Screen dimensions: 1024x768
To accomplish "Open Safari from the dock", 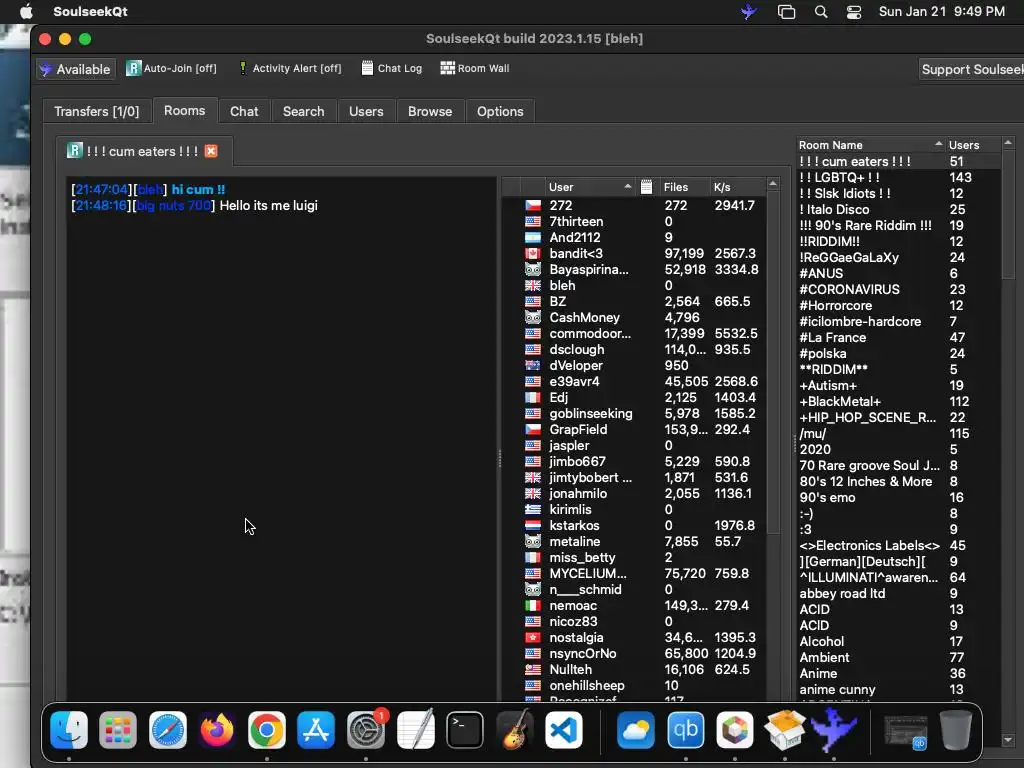I will [168, 729].
